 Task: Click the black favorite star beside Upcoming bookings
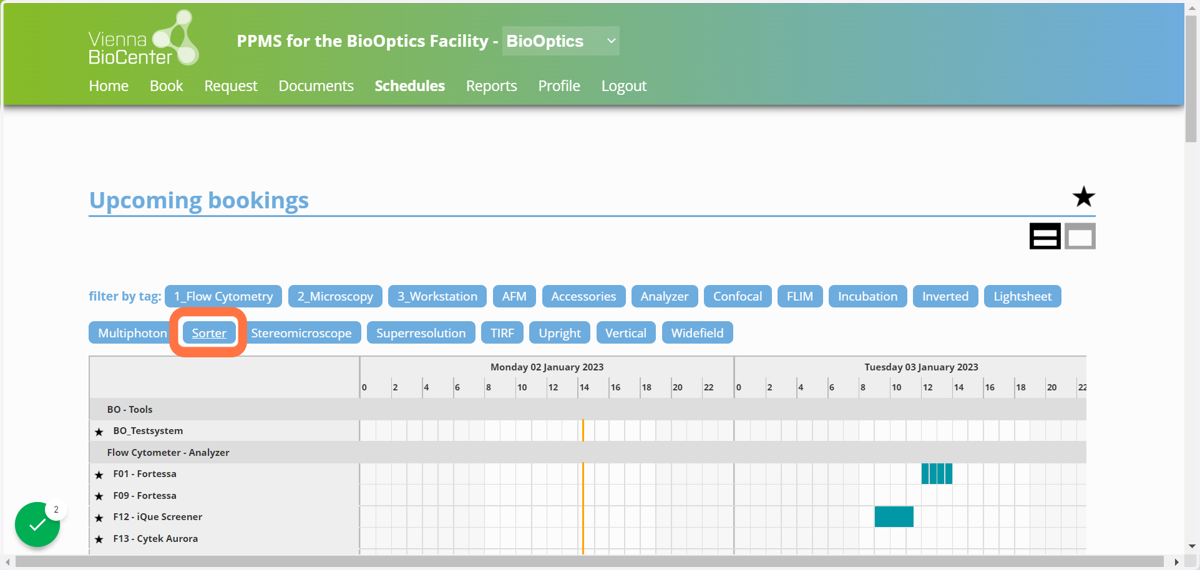click(1083, 197)
